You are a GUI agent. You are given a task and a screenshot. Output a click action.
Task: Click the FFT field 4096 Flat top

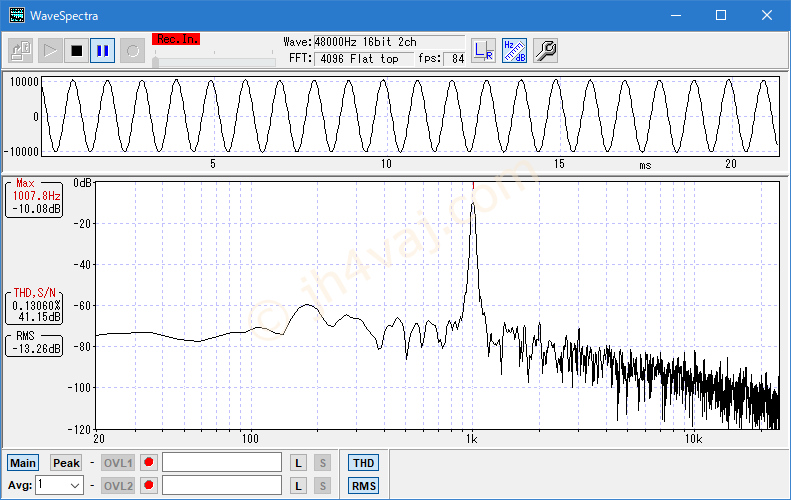(x=364, y=59)
